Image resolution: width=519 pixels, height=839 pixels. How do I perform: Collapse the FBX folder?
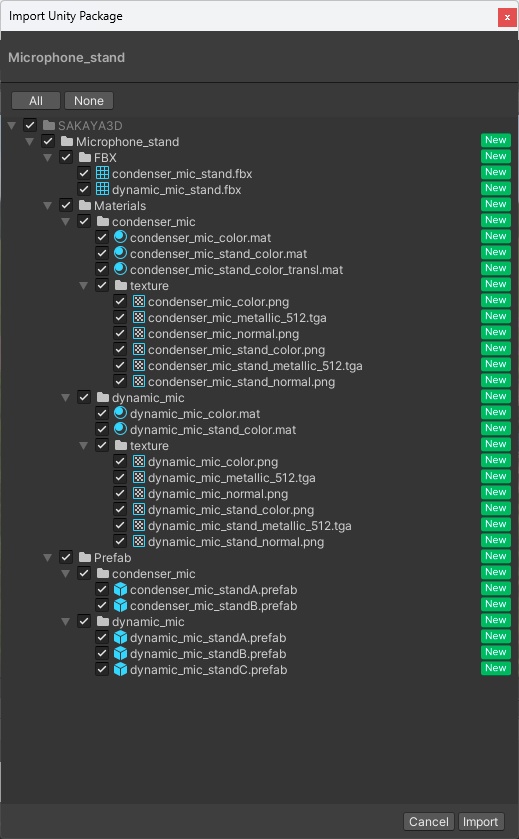tap(48, 158)
